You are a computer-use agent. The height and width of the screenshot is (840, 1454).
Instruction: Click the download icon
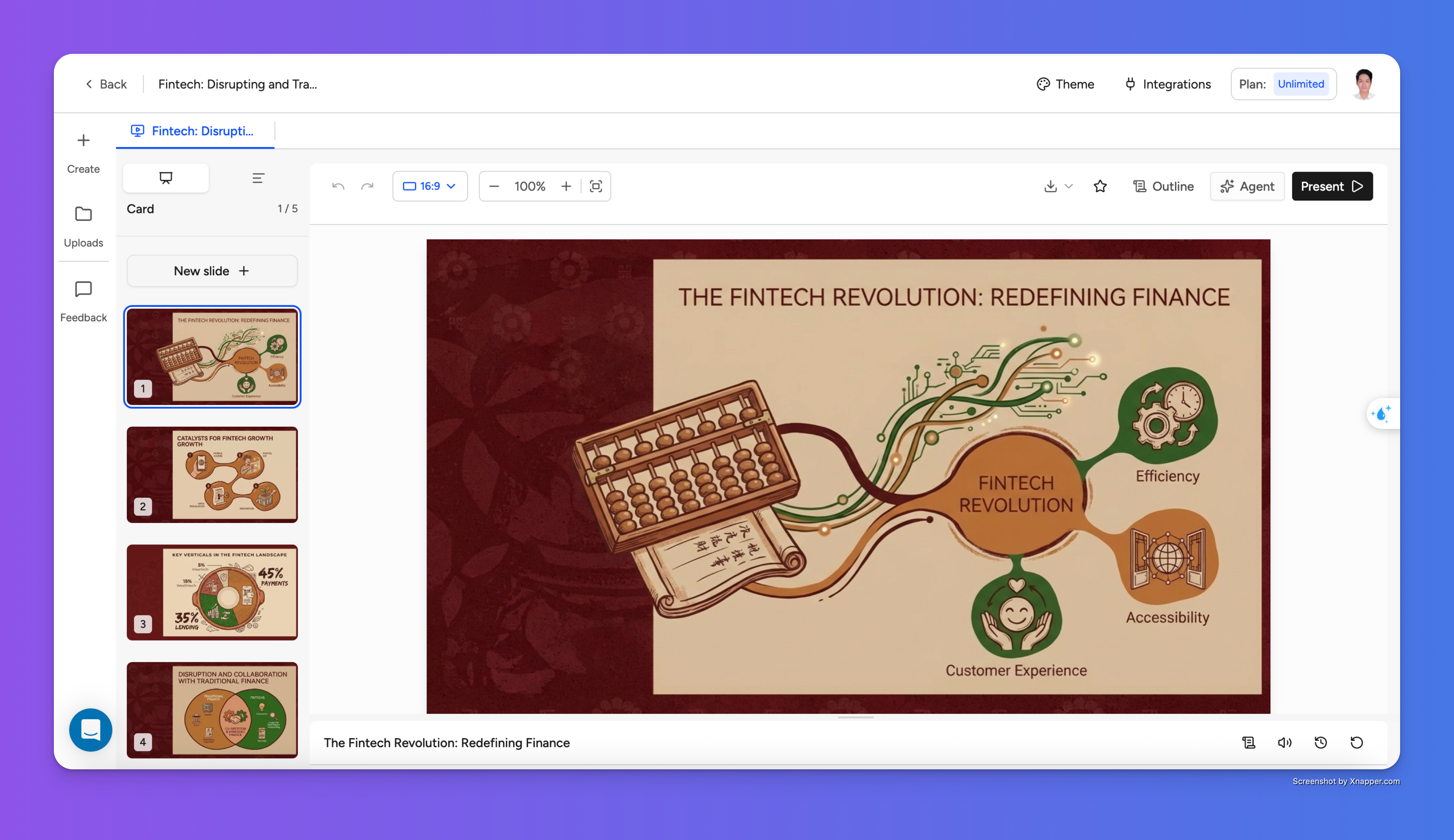[x=1050, y=186]
